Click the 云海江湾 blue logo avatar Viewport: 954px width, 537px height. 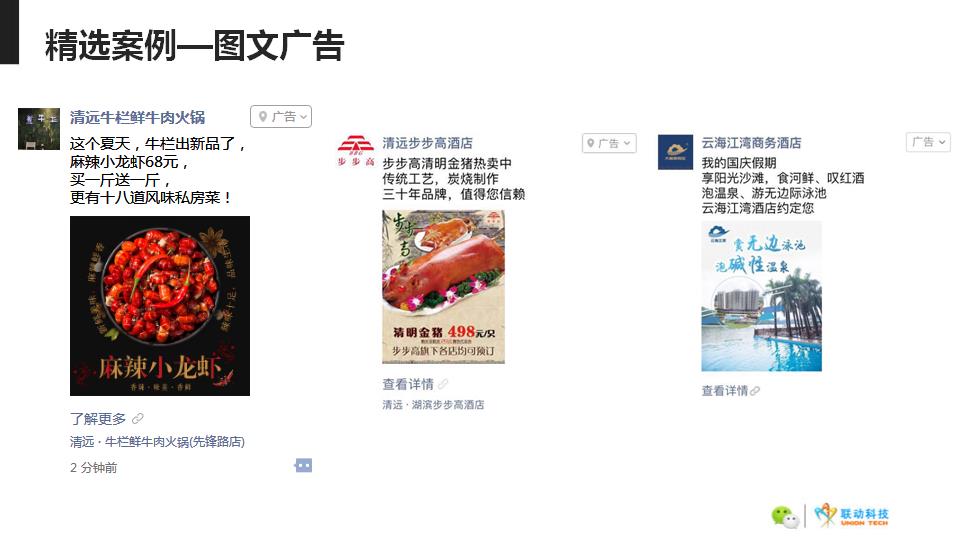[x=675, y=152]
